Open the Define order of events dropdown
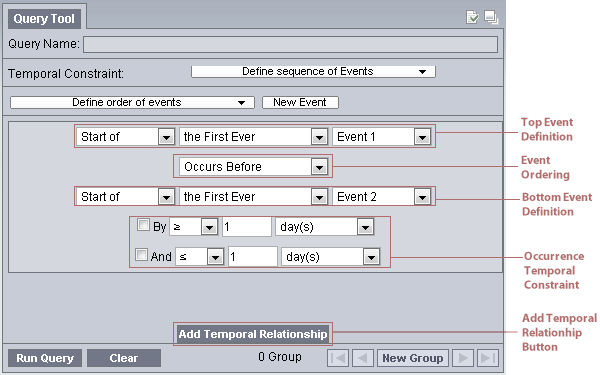This screenshot has height=375, width=600. [132, 103]
